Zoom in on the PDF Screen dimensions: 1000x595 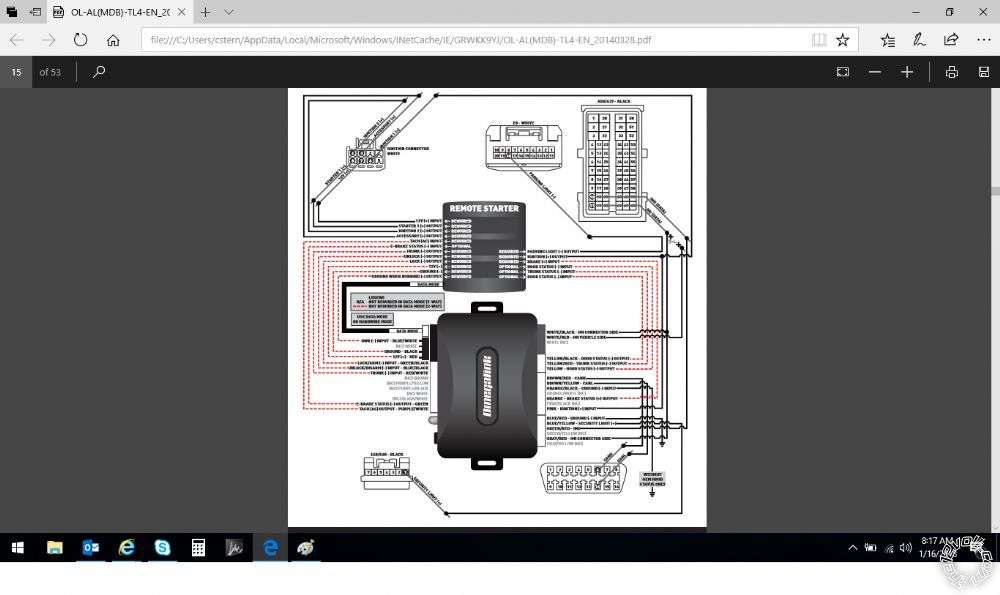pos(907,72)
